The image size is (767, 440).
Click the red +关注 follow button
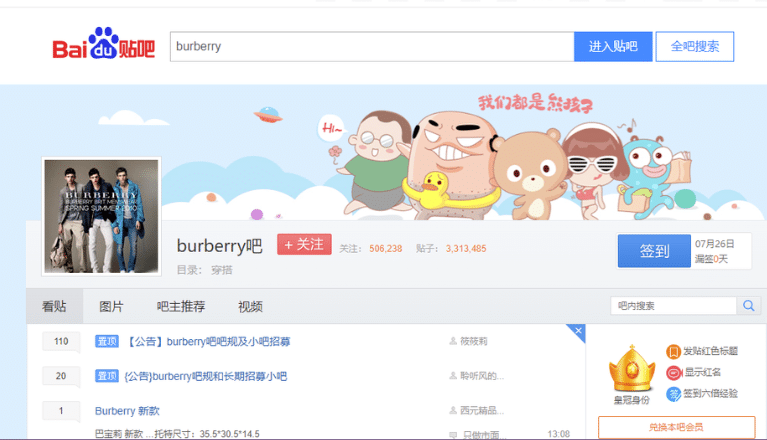pos(304,244)
